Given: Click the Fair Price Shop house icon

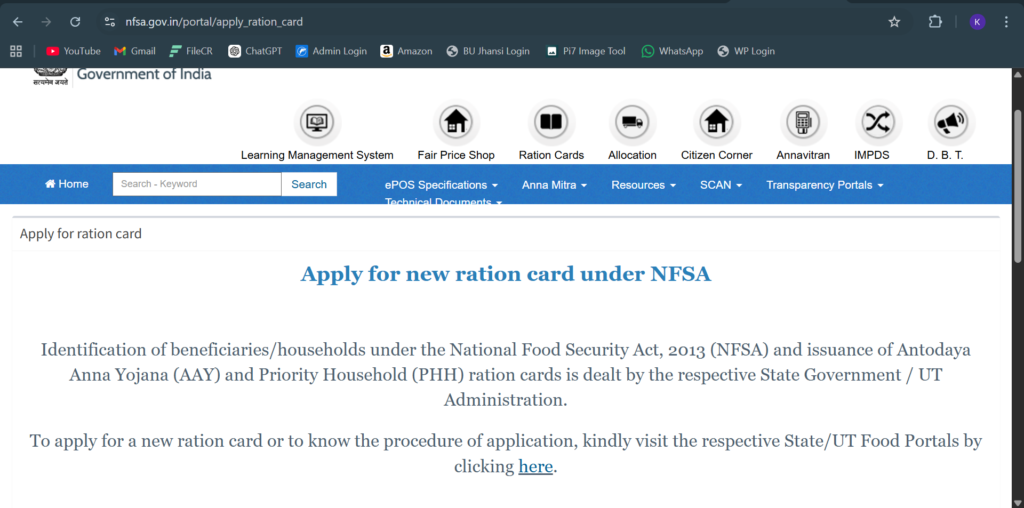Looking at the screenshot, I should pos(456,123).
